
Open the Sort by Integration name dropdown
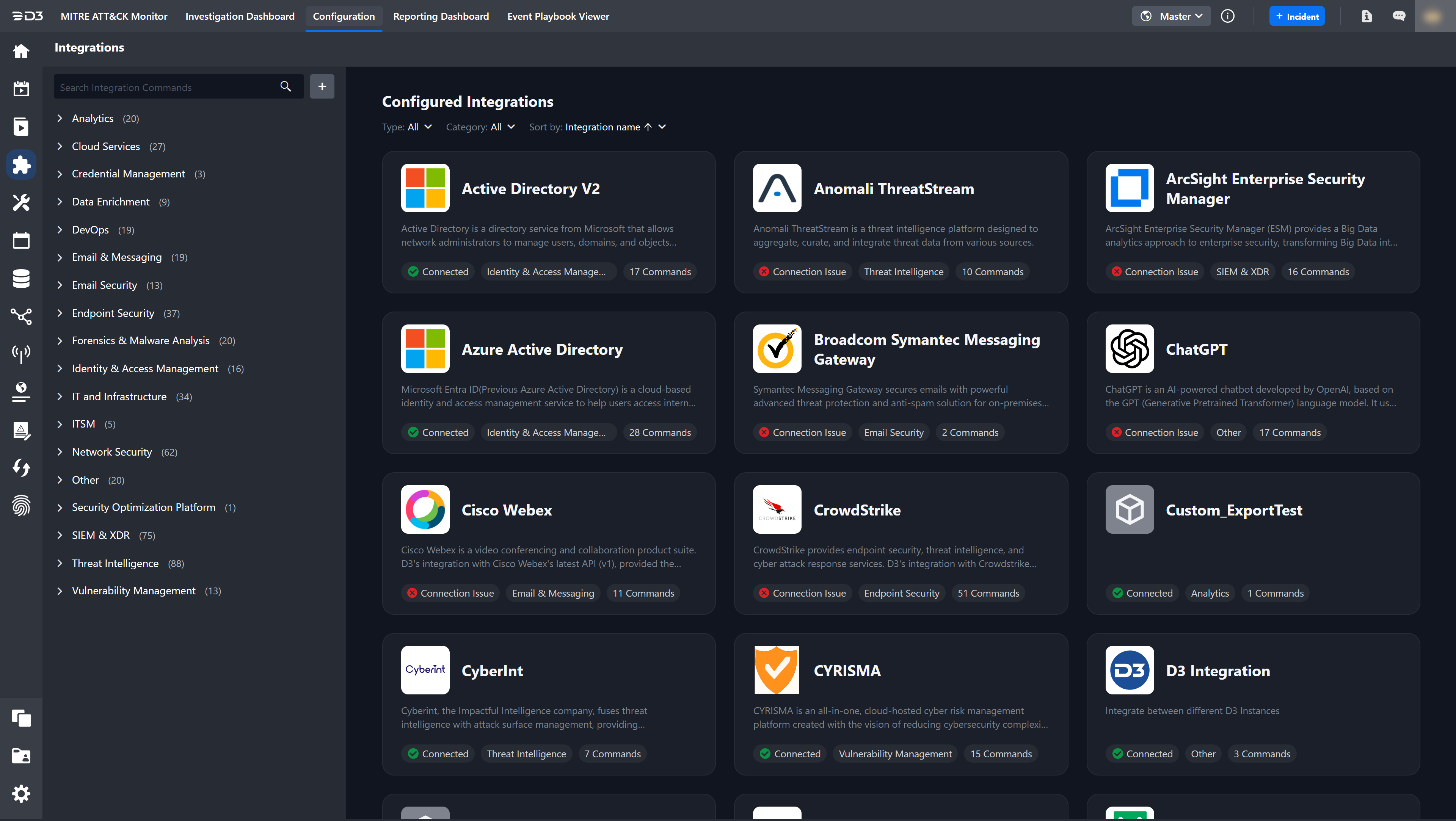615,127
